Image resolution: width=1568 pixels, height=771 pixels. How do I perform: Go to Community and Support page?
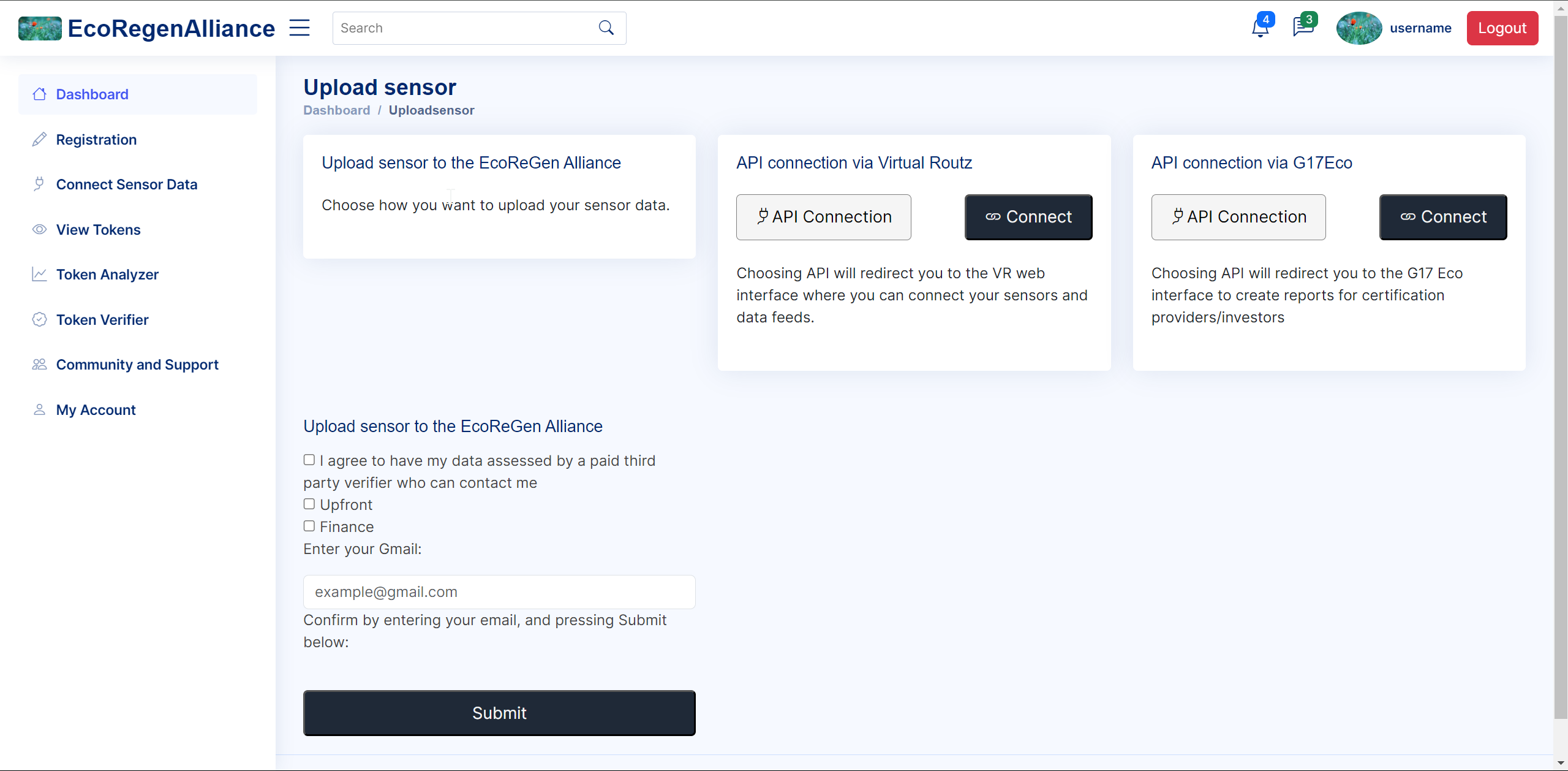tap(137, 365)
